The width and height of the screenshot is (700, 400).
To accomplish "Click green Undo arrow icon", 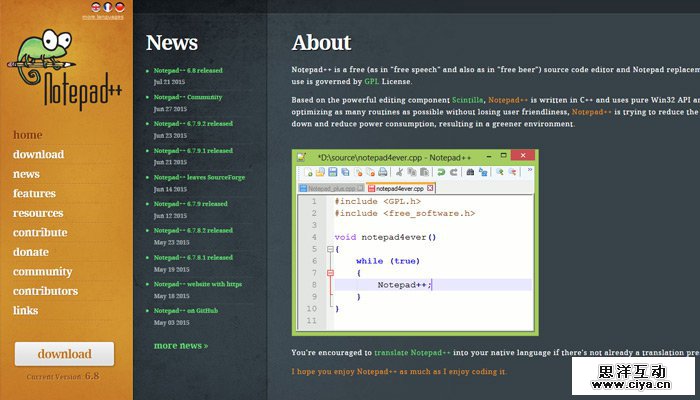I will tap(441, 172).
